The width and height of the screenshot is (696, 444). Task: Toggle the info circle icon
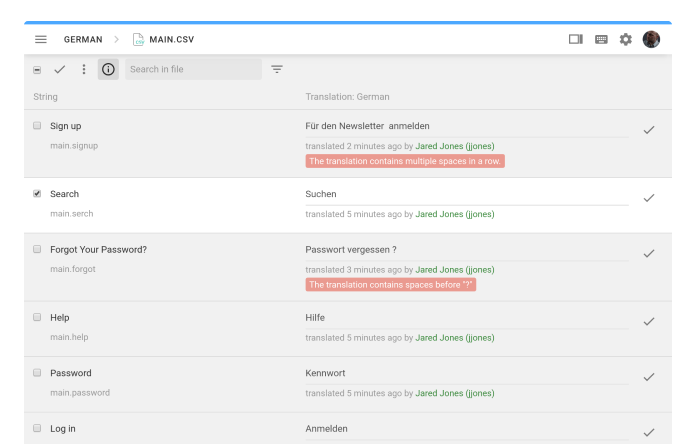pos(108,69)
